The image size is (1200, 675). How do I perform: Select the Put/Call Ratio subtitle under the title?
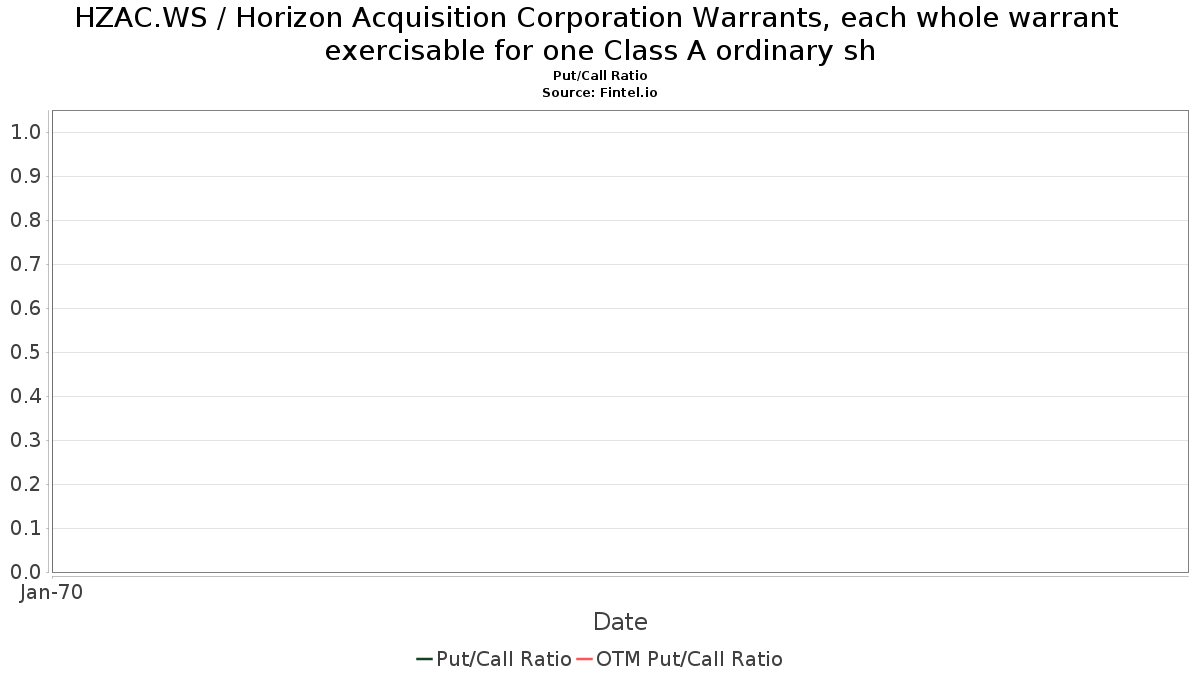[x=600, y=76]
